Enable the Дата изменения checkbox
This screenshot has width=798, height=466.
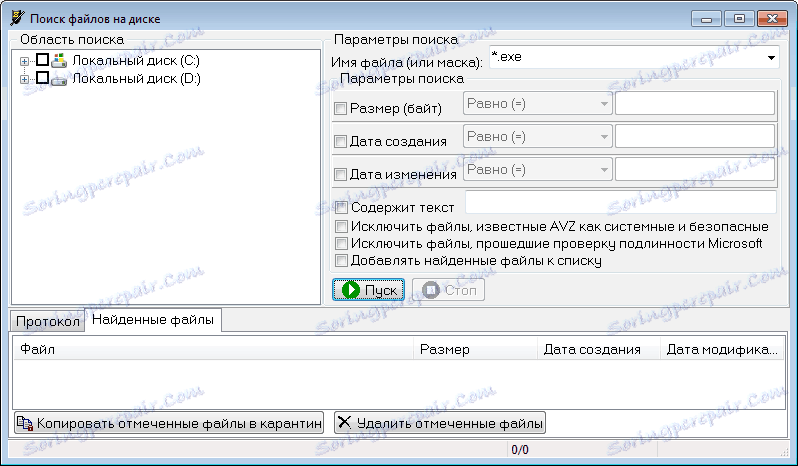coord(340,174)
